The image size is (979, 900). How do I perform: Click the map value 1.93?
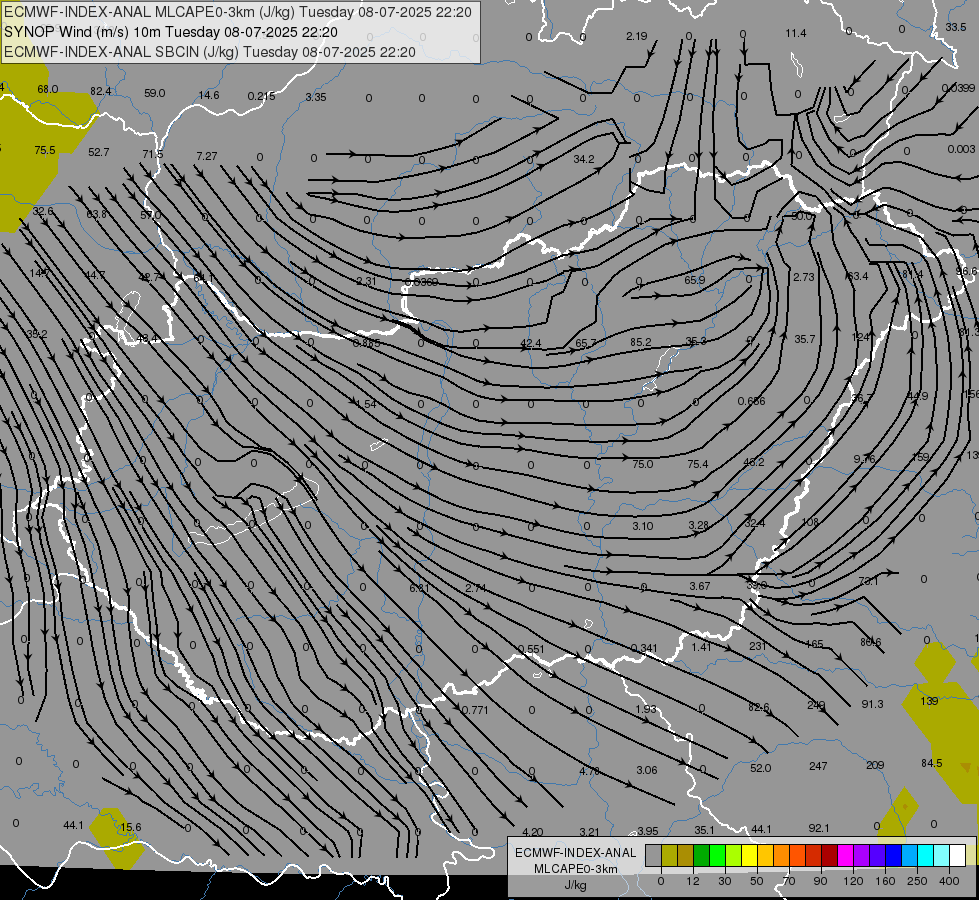646,709
